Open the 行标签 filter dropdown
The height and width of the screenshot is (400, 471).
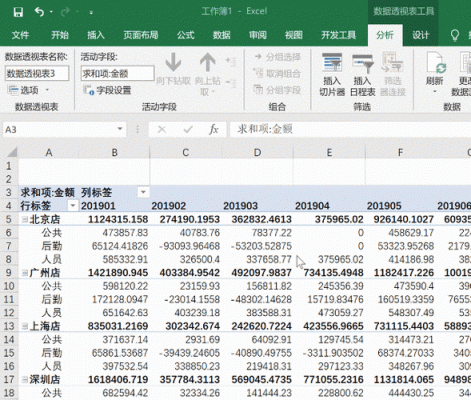73,206
